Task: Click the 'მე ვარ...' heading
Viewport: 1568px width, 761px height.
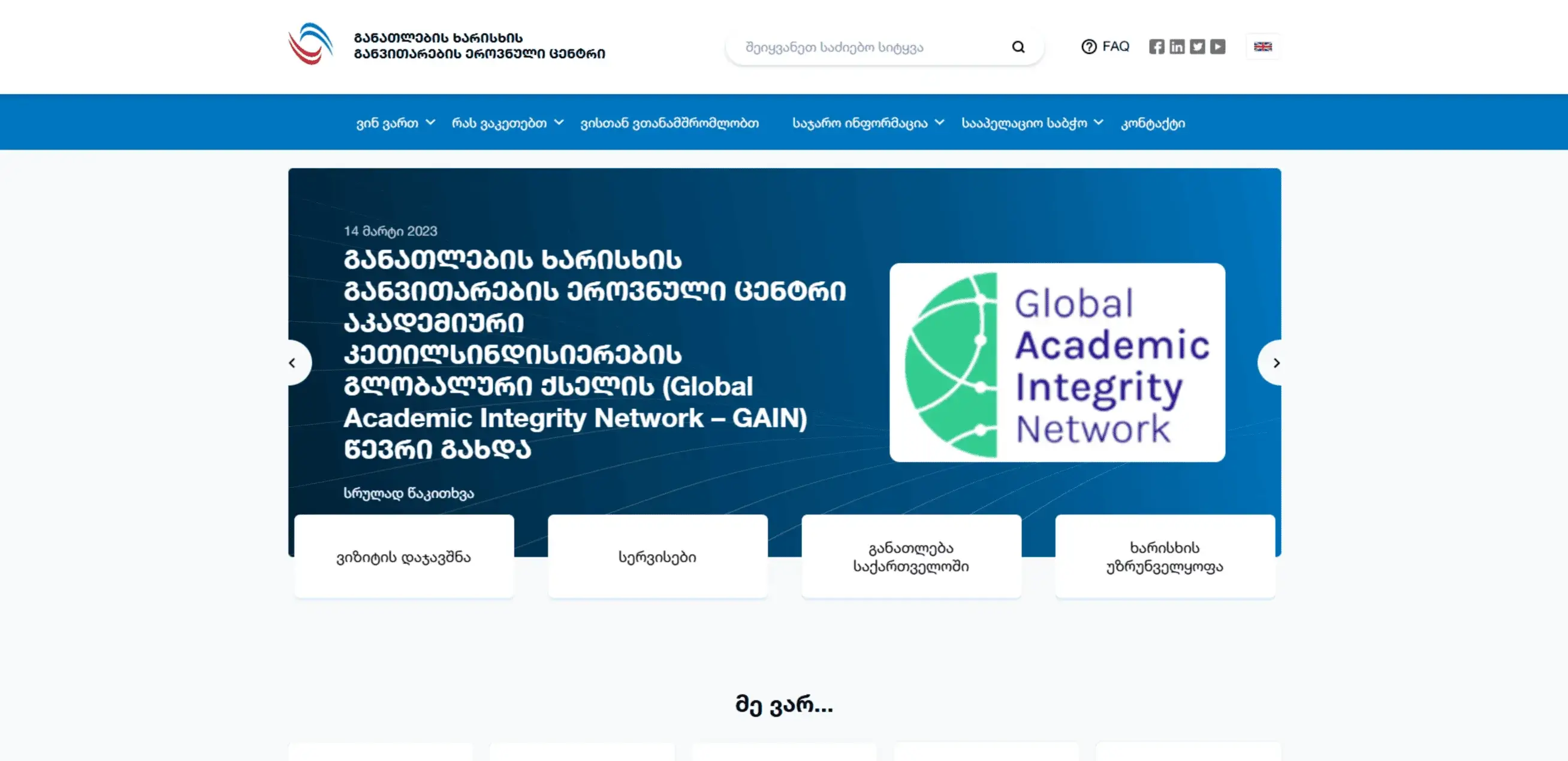Action: click(x=784, y=705)
